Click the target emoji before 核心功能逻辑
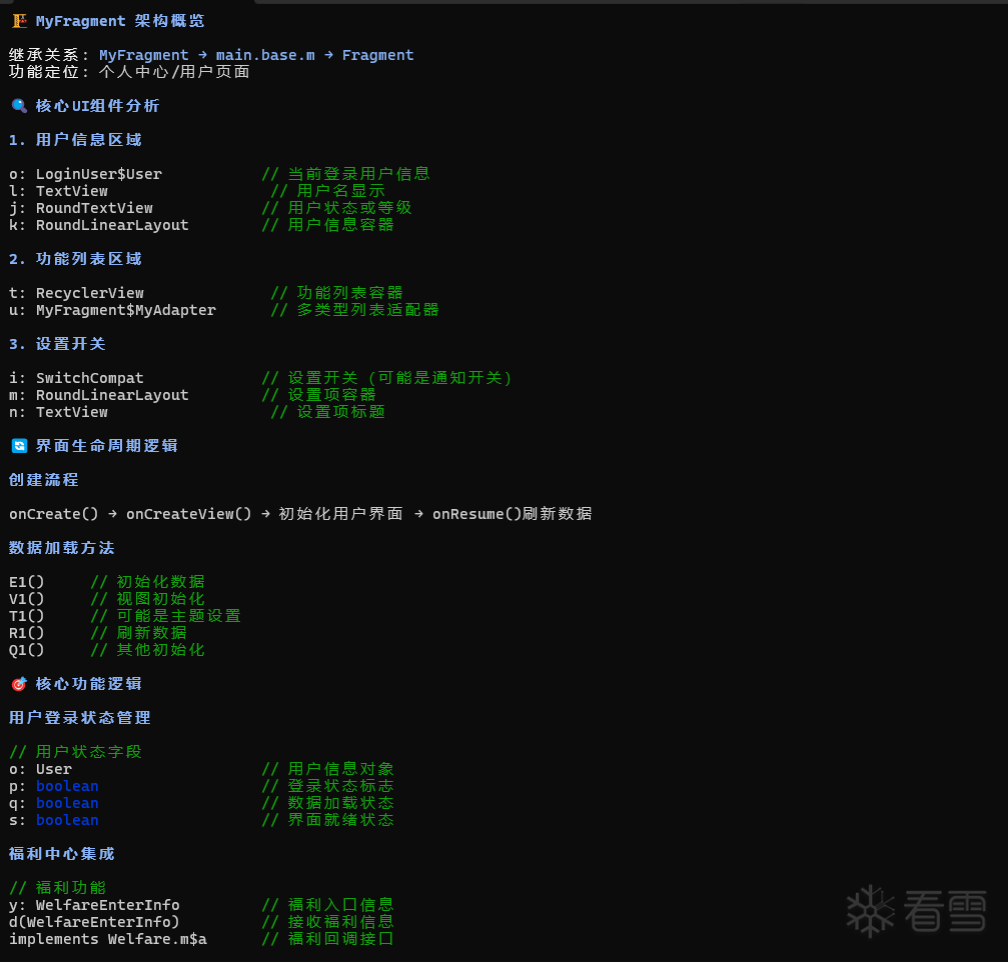Image resolution: width=1008 pixels, height=962 pixels. click(19, 684)
